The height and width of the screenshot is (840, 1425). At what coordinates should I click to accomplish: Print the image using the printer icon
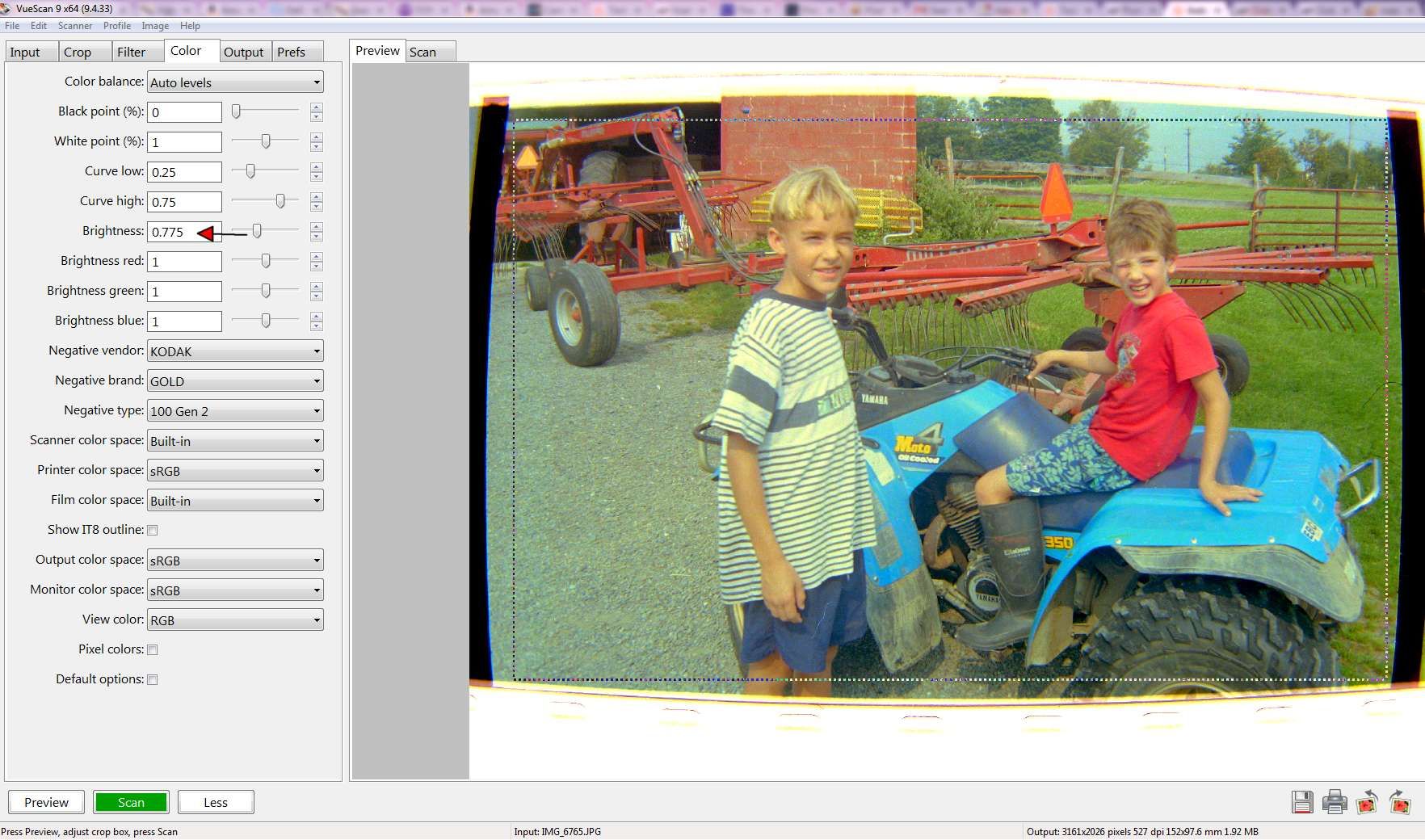pyautogui.click(x=1335, y=803)
